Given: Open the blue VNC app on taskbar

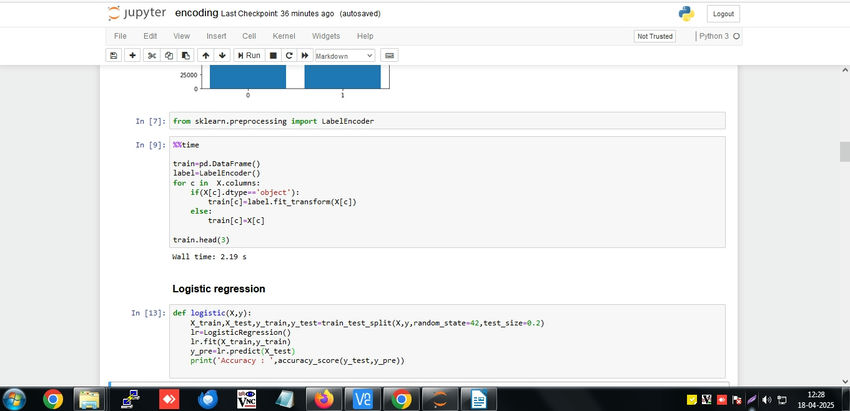Looking at the screenshot, I should 363,400.
